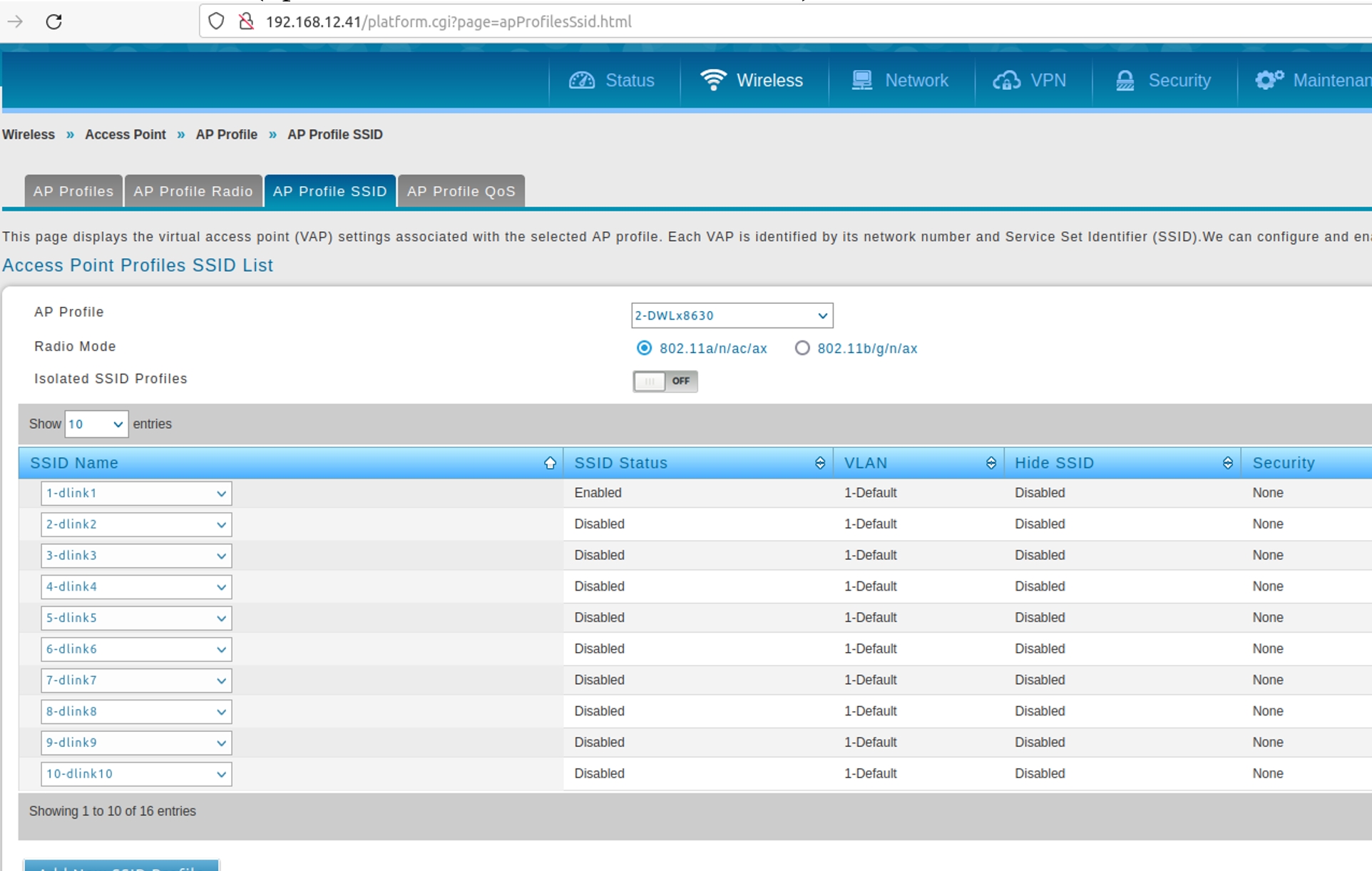Image resolution: width=1372 pixels, height=871 pixels.
Task: Sort by VLAN column arrows
Action: (x=990, y=463)
